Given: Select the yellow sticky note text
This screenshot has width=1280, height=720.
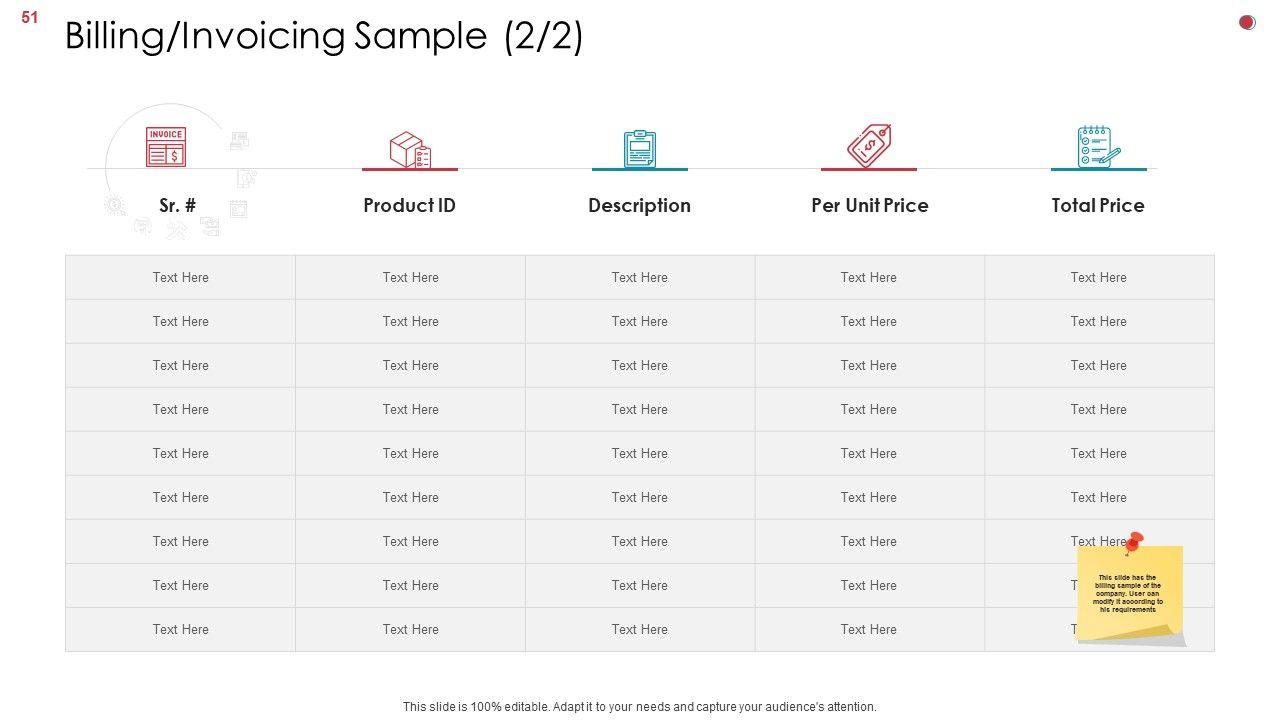Looking at the screenshot, I should tap(1129, 593).
